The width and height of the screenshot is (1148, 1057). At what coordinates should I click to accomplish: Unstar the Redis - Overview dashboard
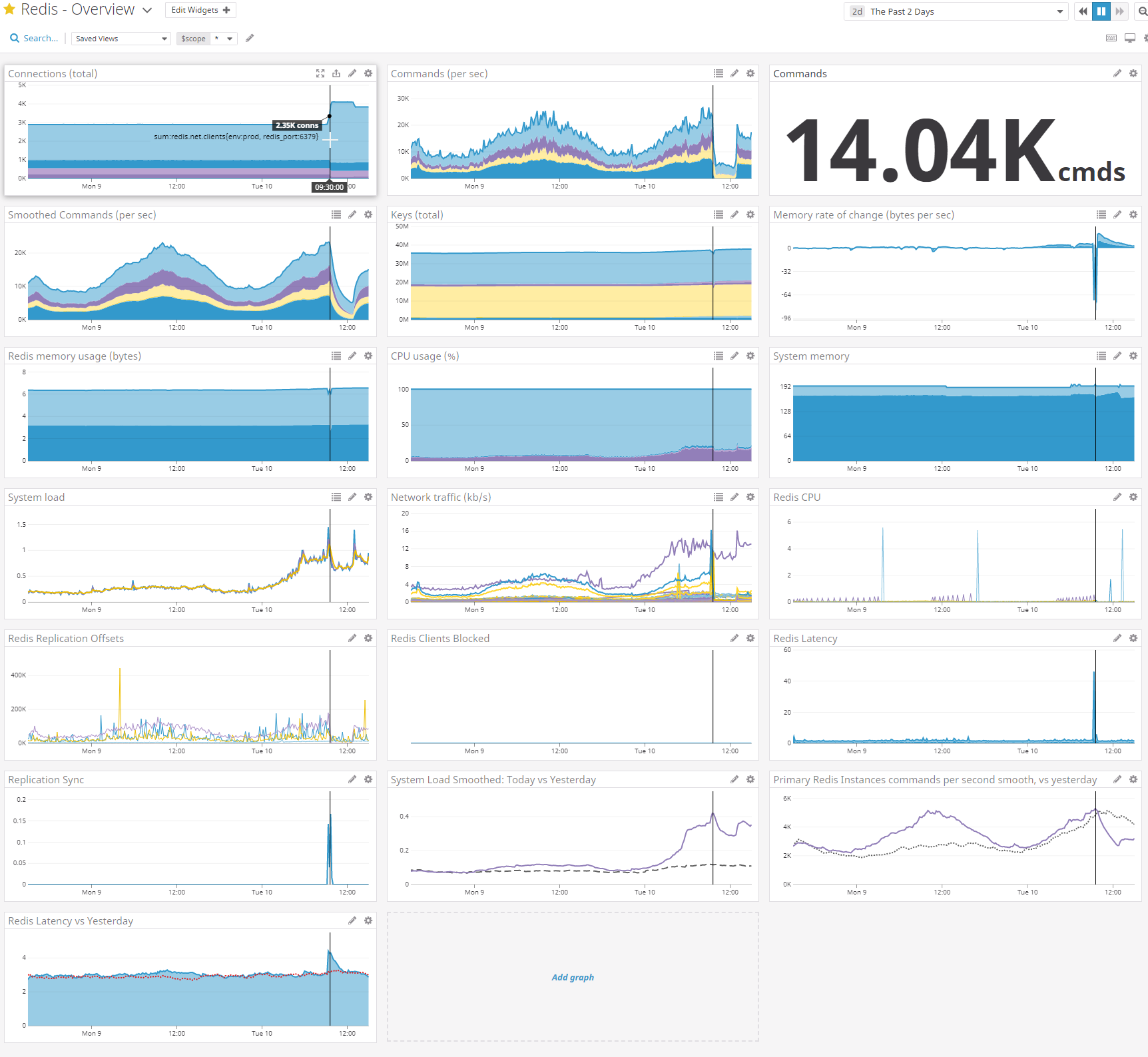coord(9,10)
